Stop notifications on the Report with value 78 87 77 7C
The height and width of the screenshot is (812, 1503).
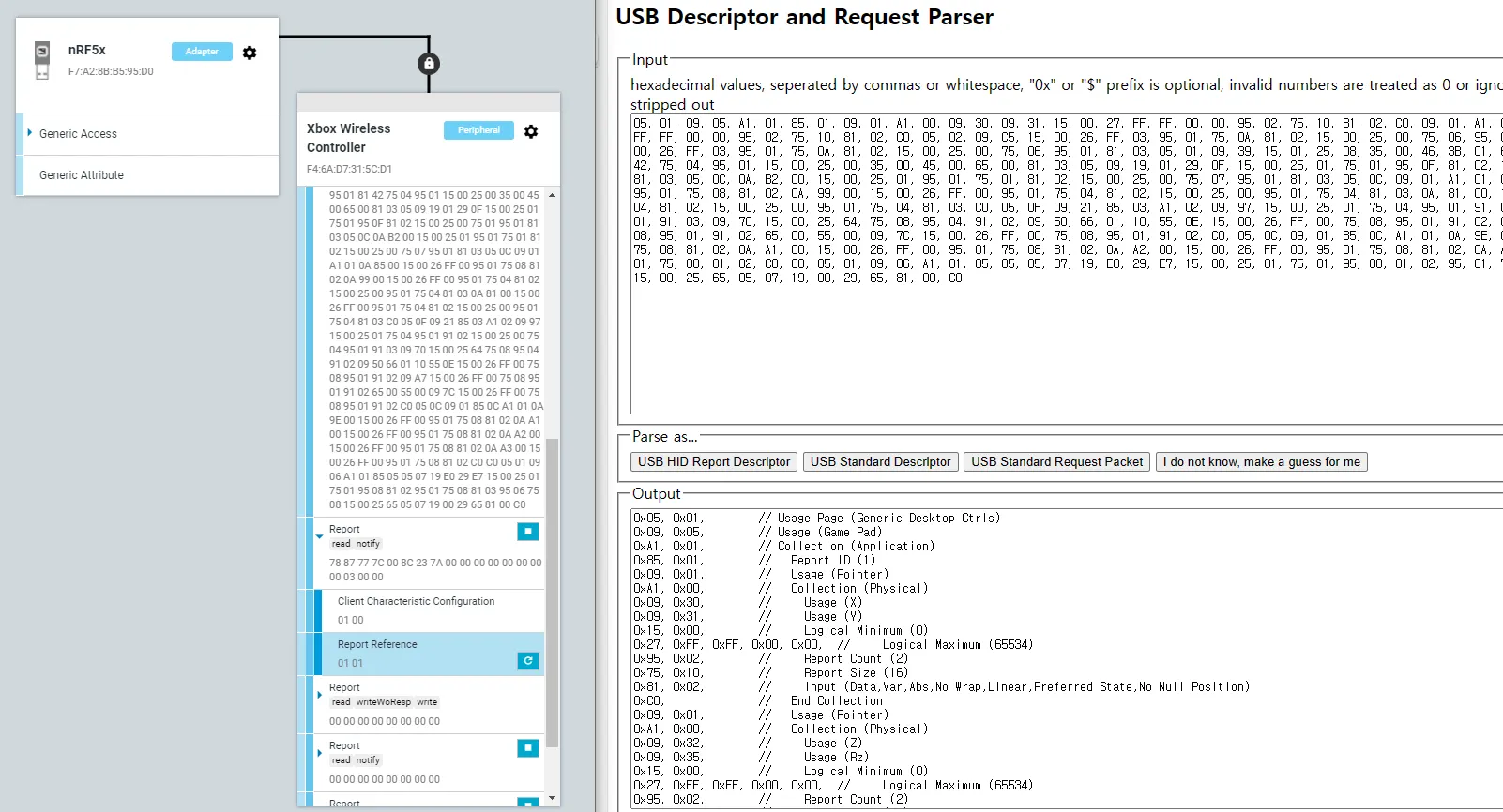coord(528,532)
